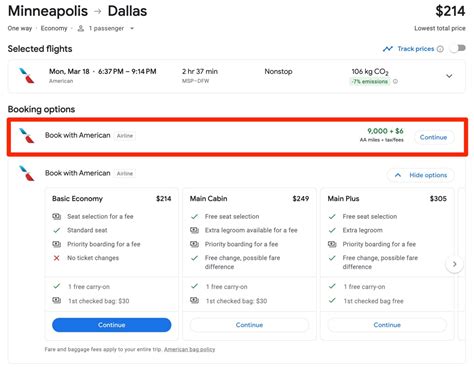The width and height of the screenshot is (474, 367).
Task: Open Track prices link
Action: point(416,49)
